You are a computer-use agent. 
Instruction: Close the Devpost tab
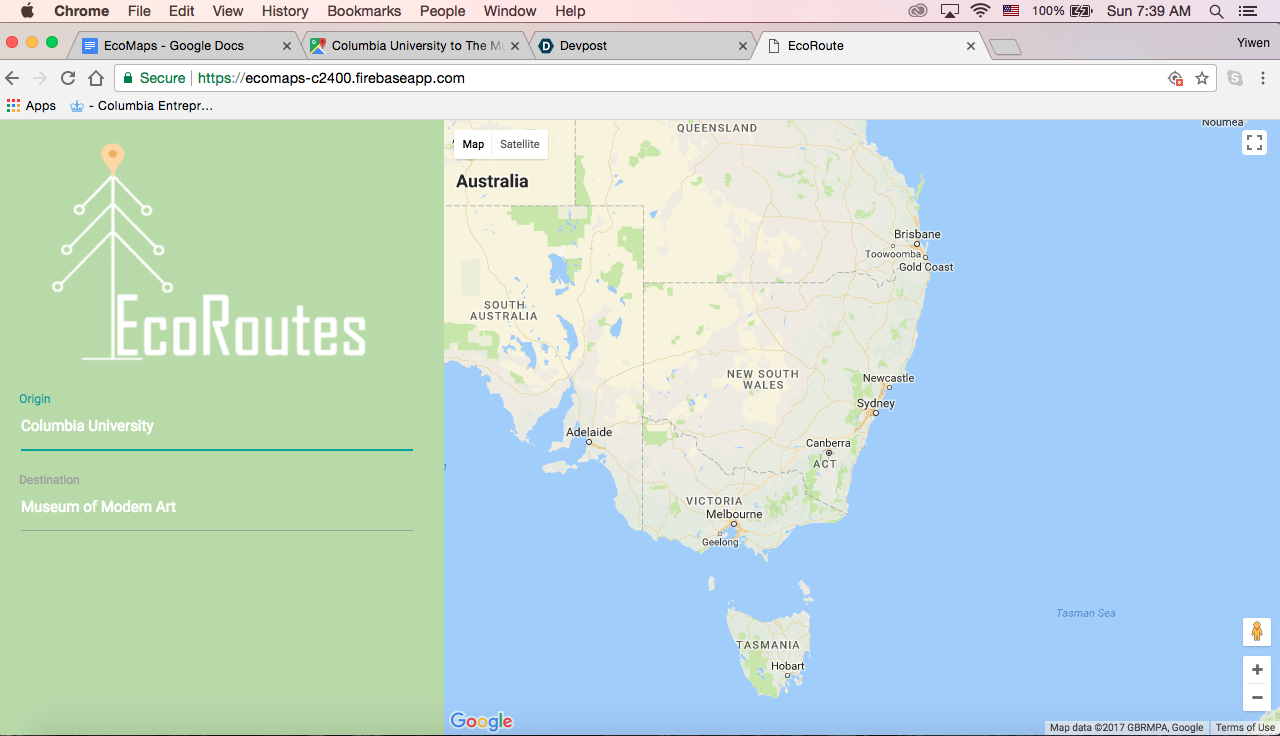pos(743,46)
